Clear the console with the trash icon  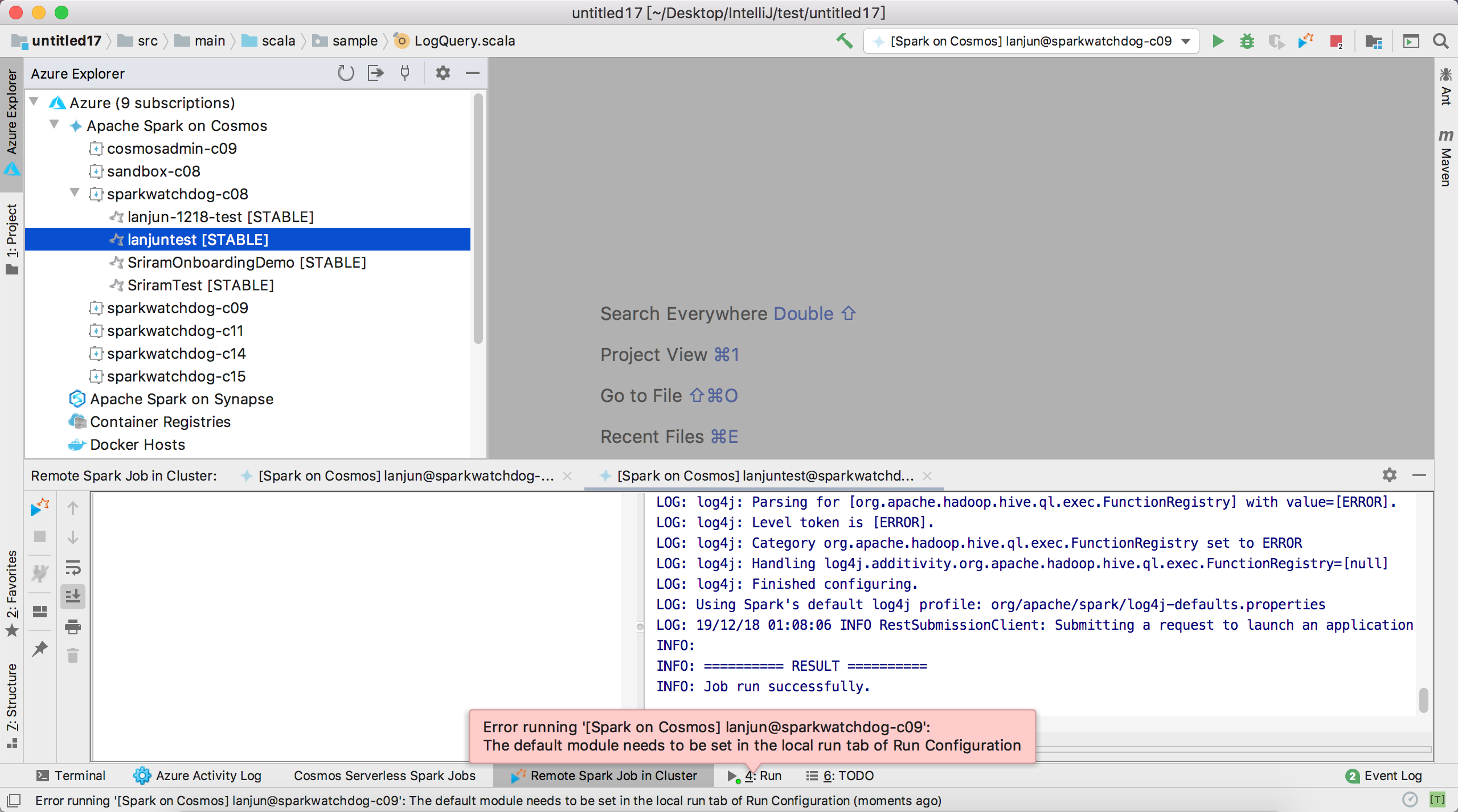pyautogui.click(x=73, y=655)
